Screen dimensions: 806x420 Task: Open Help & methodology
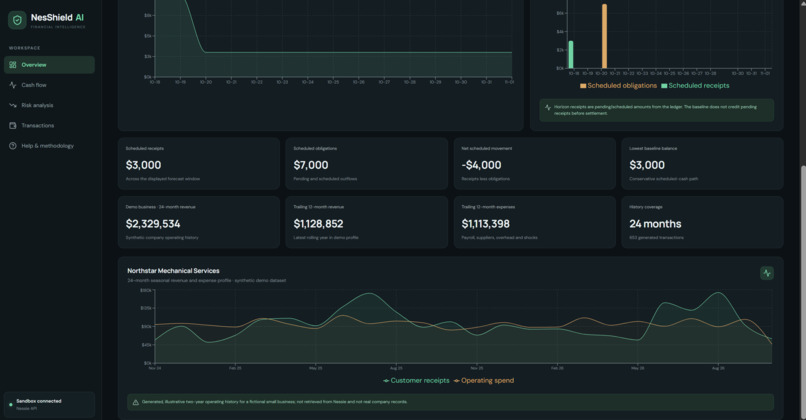point(49,145)
